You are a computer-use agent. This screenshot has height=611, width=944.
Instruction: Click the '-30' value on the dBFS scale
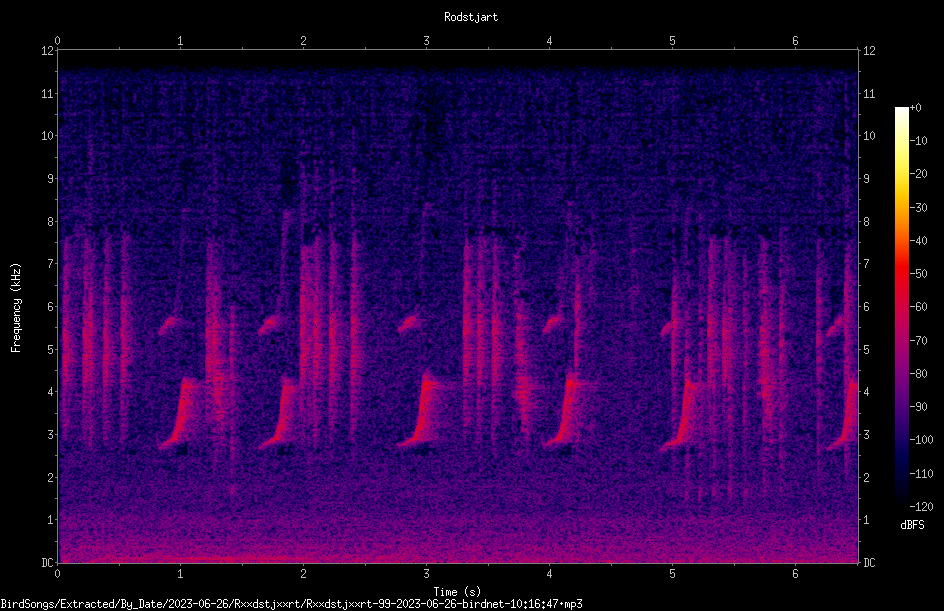(918, 208)
